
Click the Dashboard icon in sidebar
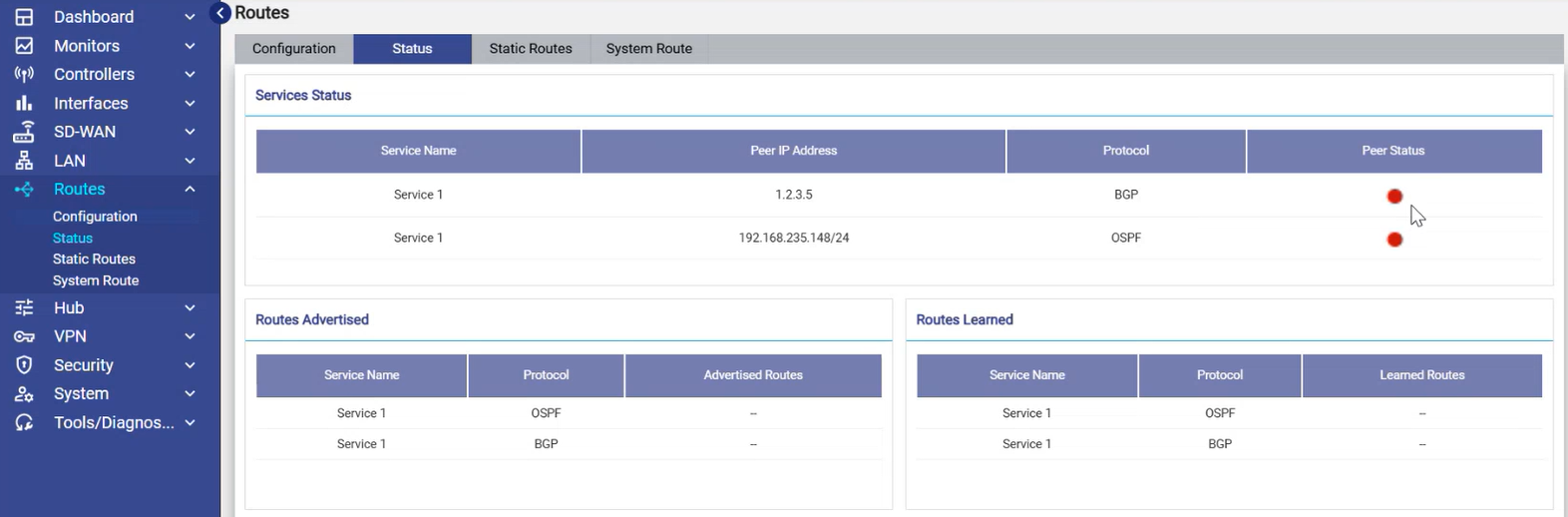tap(24, 17)
